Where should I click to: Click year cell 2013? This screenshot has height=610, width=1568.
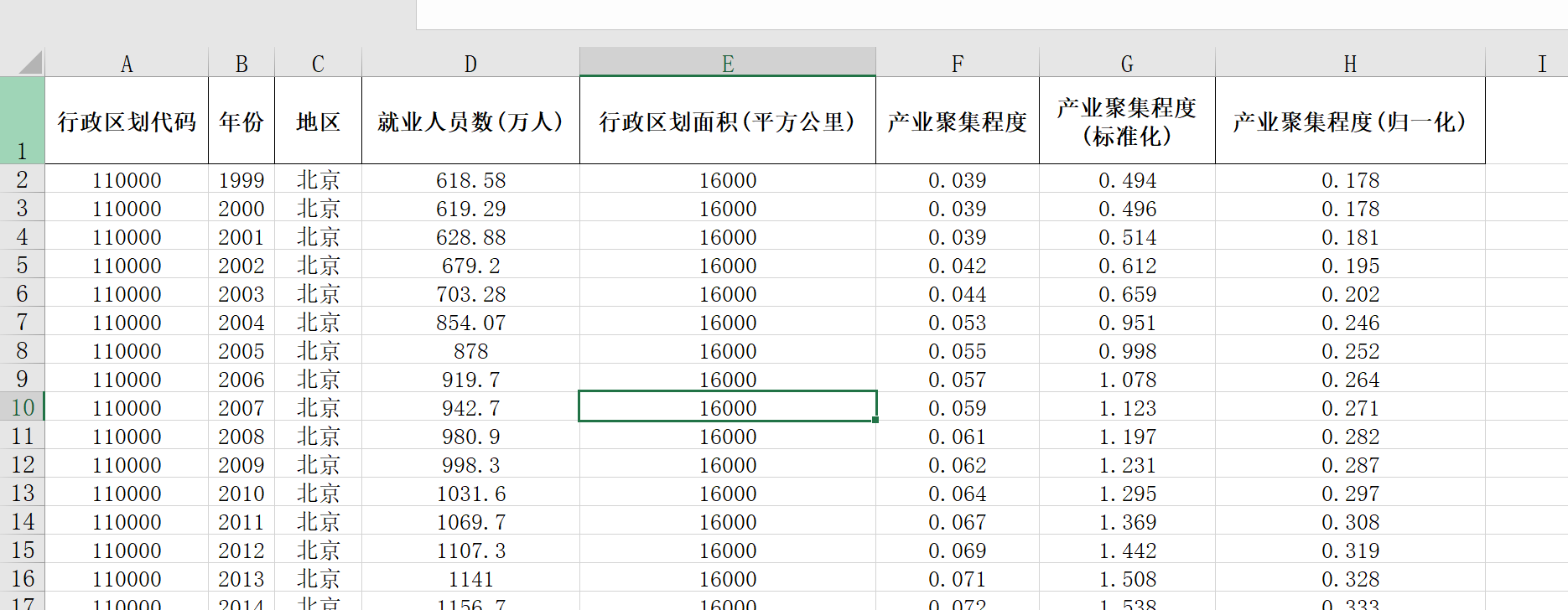click(x=241, y=578)
